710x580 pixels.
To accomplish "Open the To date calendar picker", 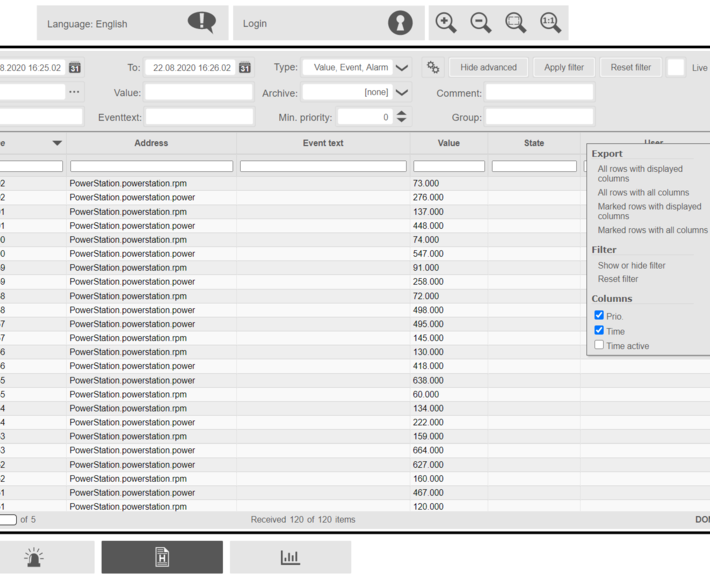I will 244,68.
